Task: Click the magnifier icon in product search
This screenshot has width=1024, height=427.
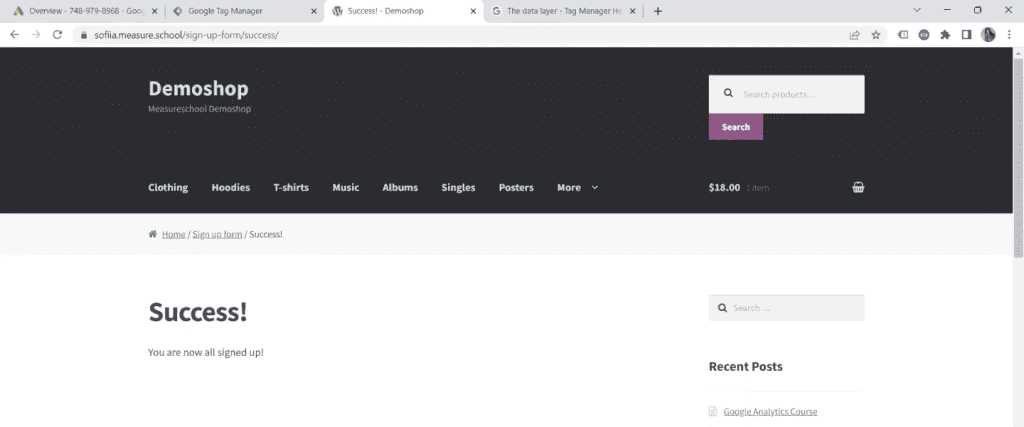Action: [x=728, y=94]
